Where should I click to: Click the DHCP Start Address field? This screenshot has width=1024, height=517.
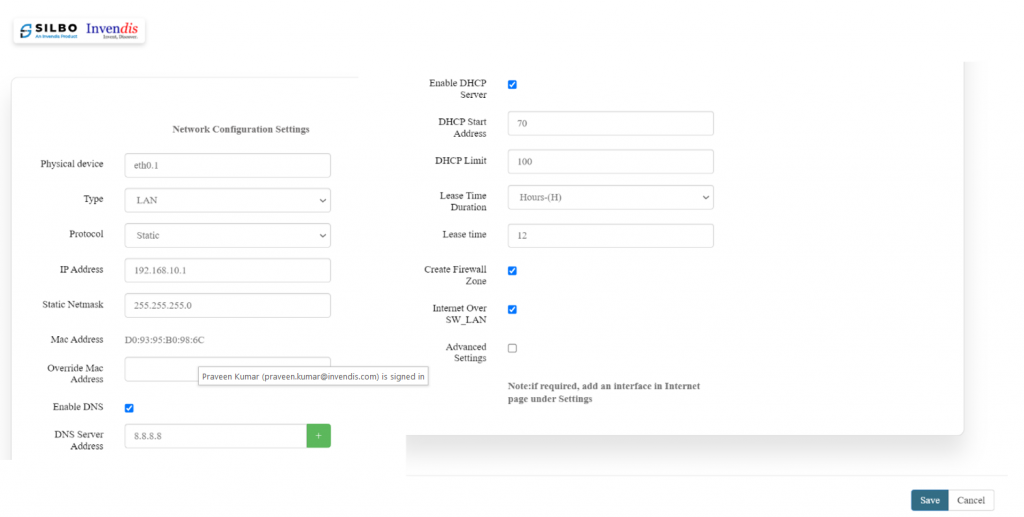point(610,123)
